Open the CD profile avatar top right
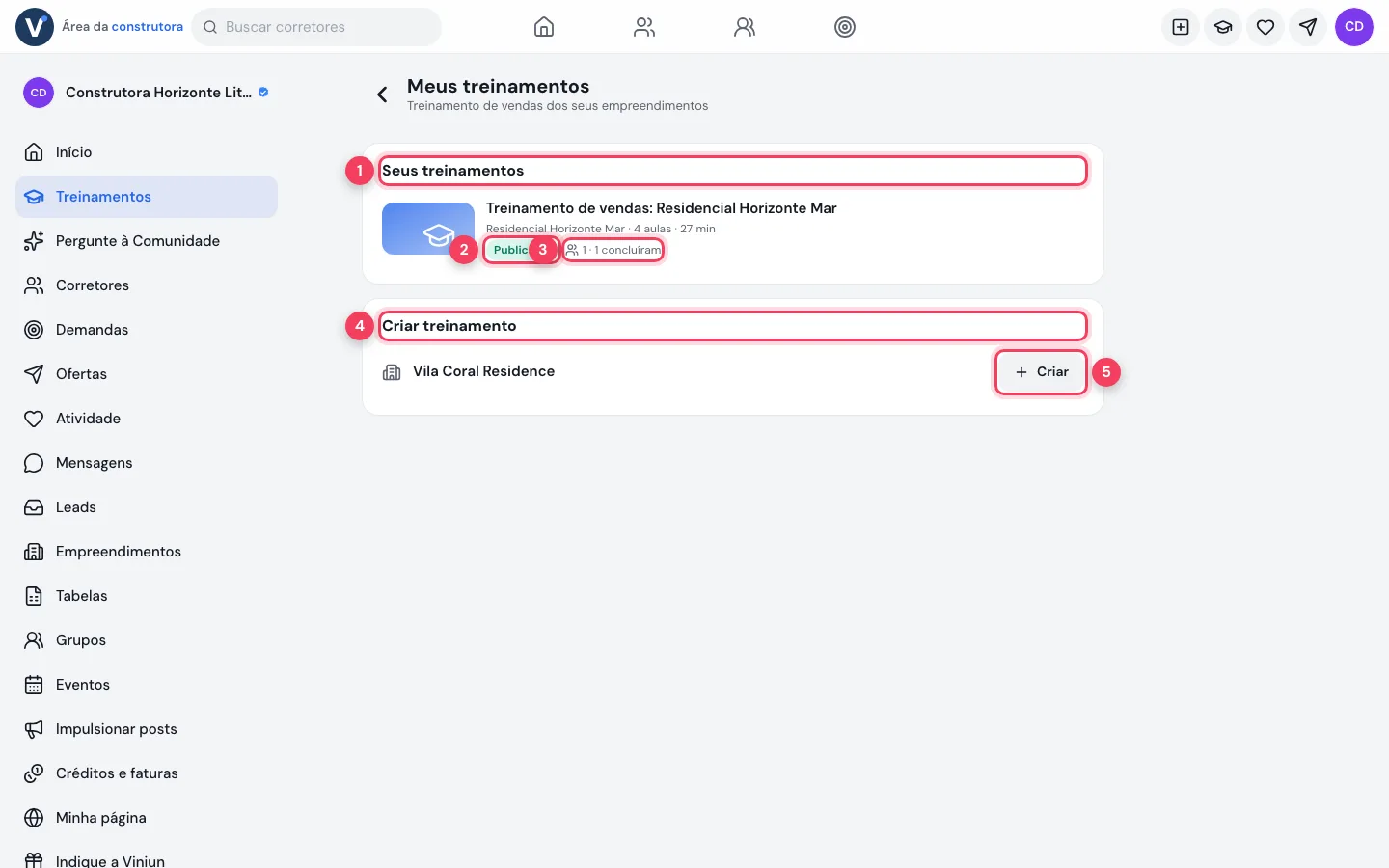Image resolution: width=1389 pixels, height=868 pixels. 1354,27
